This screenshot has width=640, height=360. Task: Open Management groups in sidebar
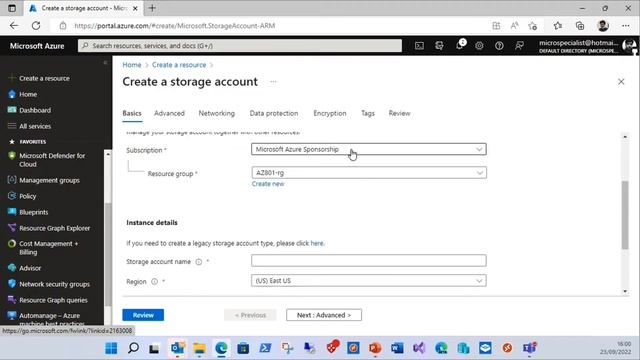[x=49, y=180]
